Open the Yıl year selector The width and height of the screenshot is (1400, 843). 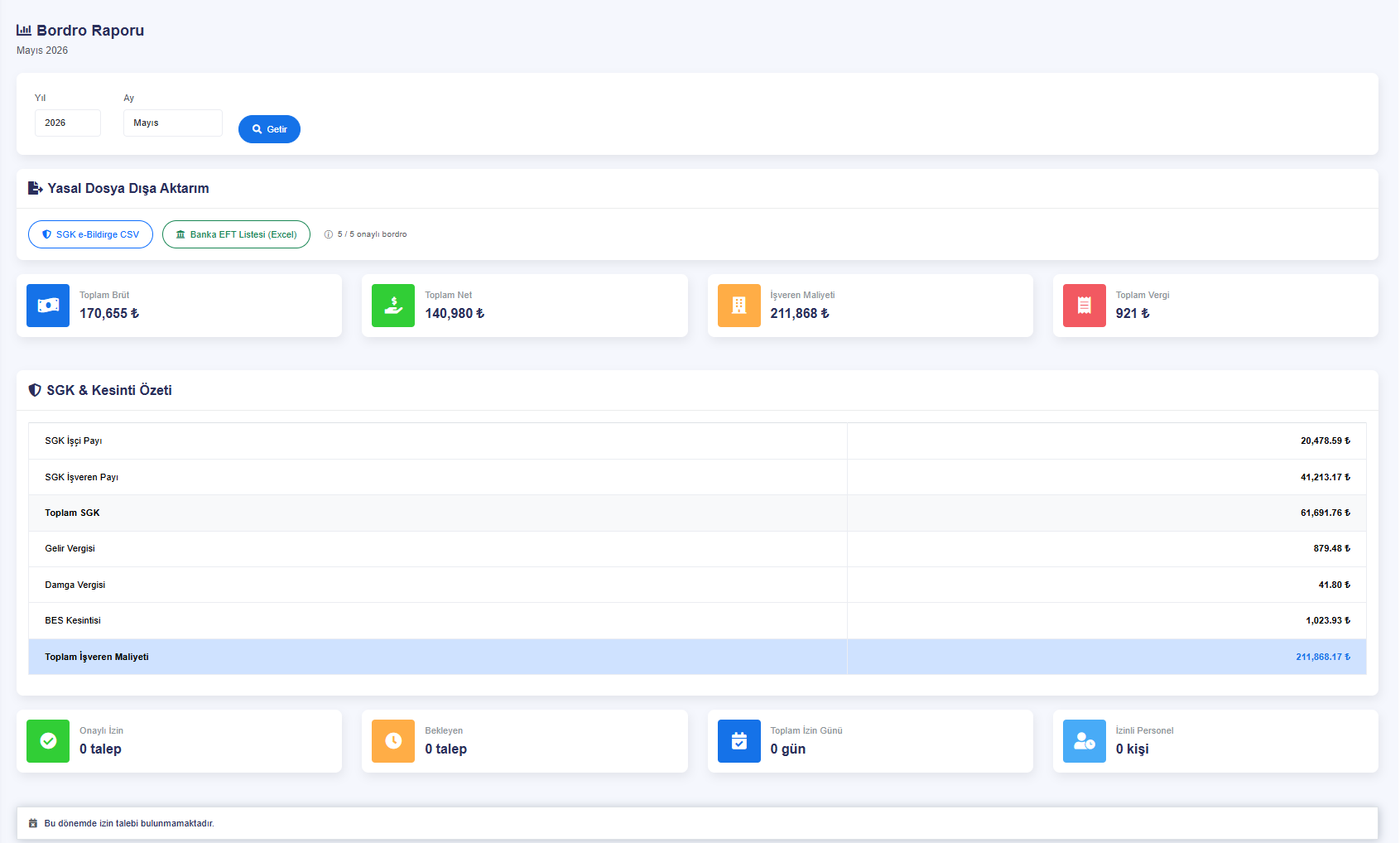tap(68, 123)
